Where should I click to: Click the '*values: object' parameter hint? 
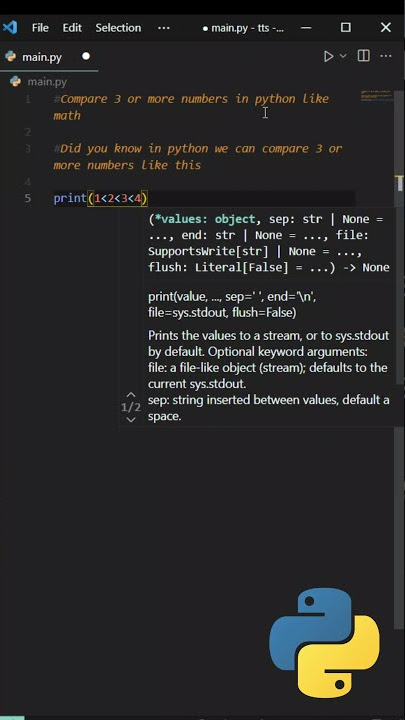(205, 219)
